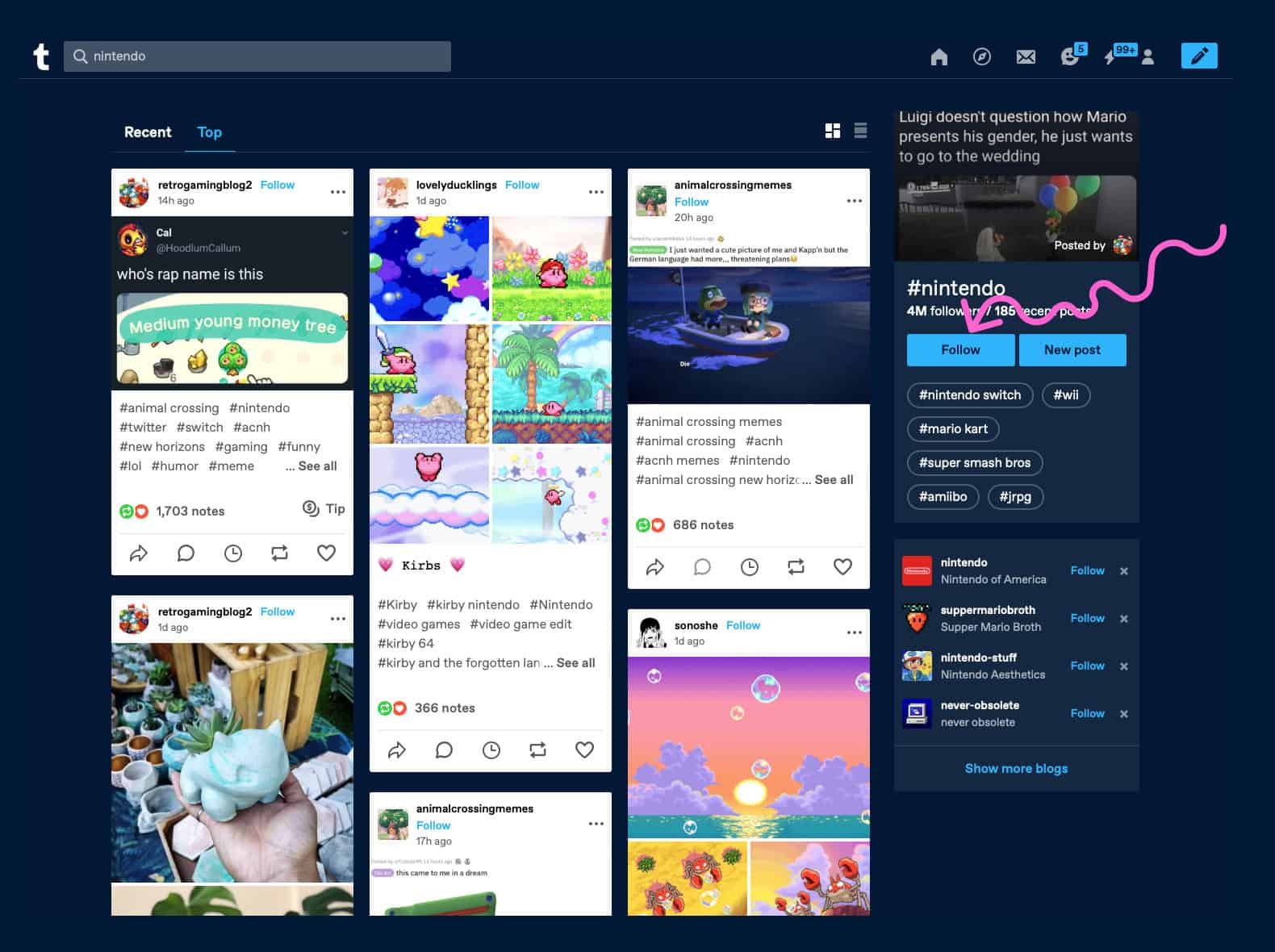Reblog the 1,703 notes post
The height and width of the screenshot is (952, 1275).
pyautogui.click(x=279, y=553)
